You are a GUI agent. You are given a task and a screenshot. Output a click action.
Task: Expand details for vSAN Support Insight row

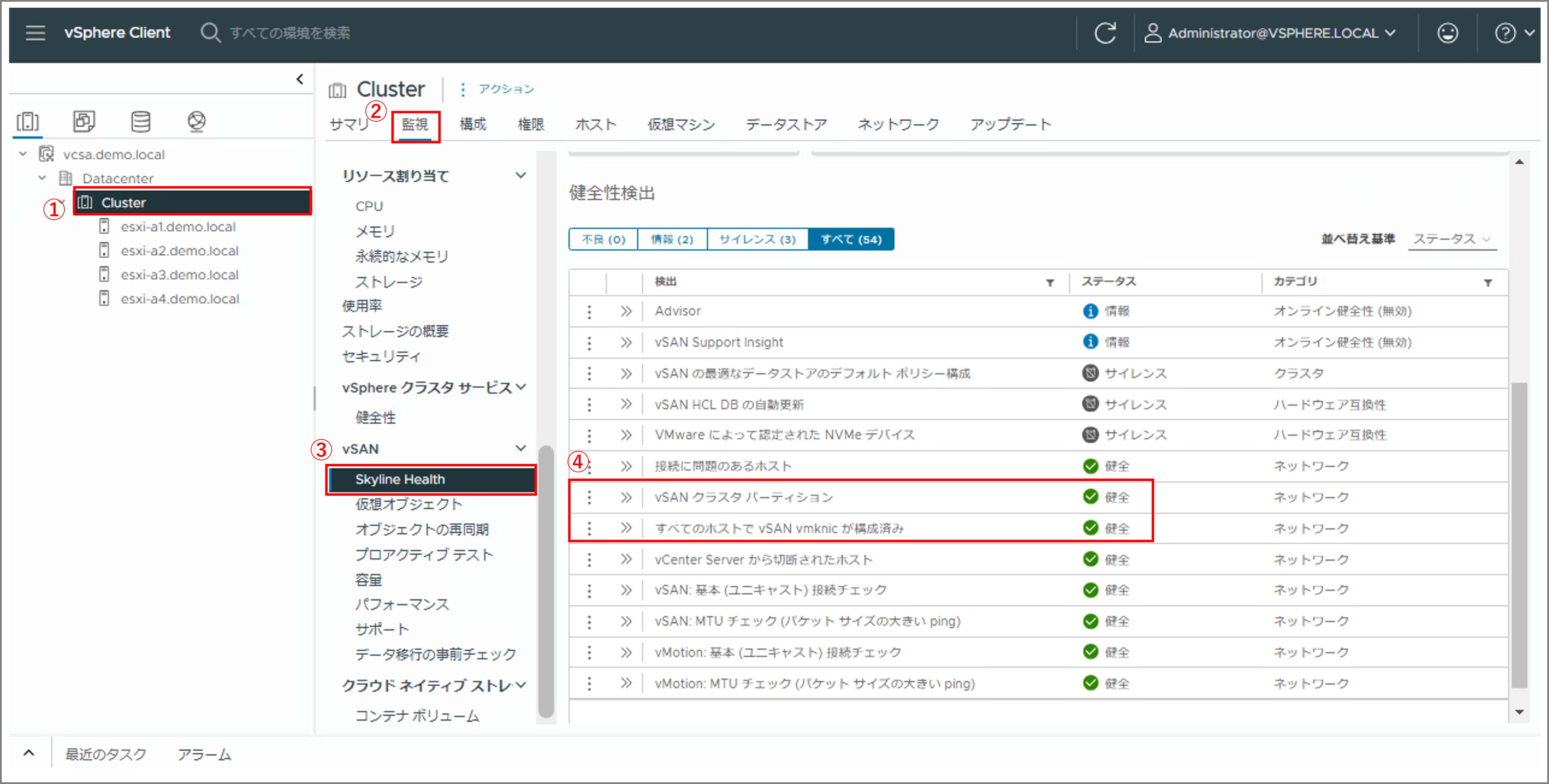626,342
